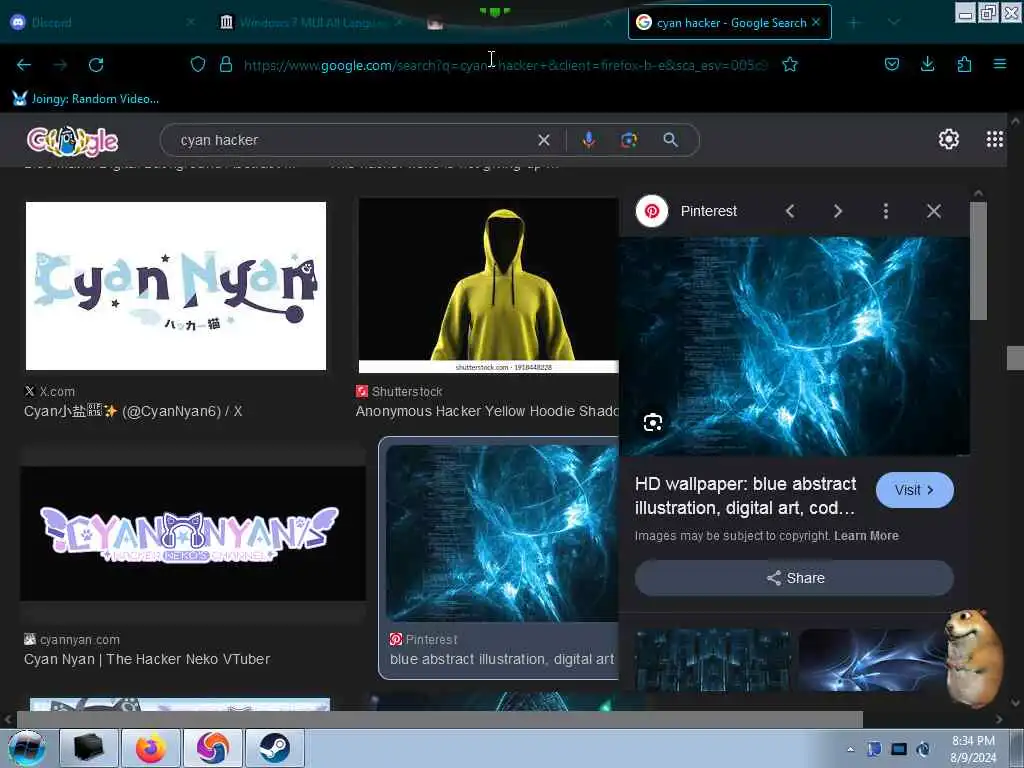The width and height of the screenshot is (1024, 768).
Task: Open a new tab with the plus button
Action: click(x=854, y=22)
